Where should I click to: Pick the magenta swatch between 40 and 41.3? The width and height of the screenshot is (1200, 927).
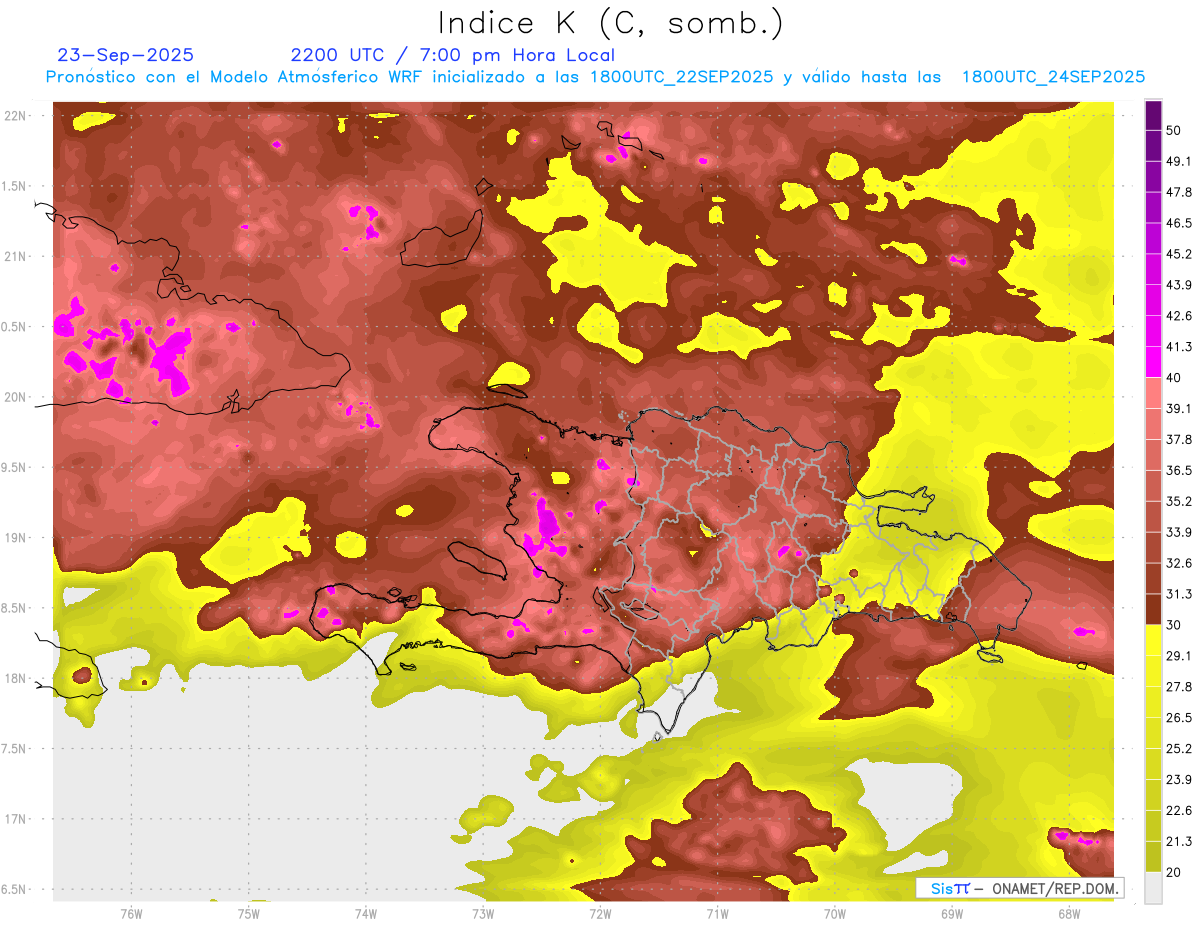[x=1153, y=362]
